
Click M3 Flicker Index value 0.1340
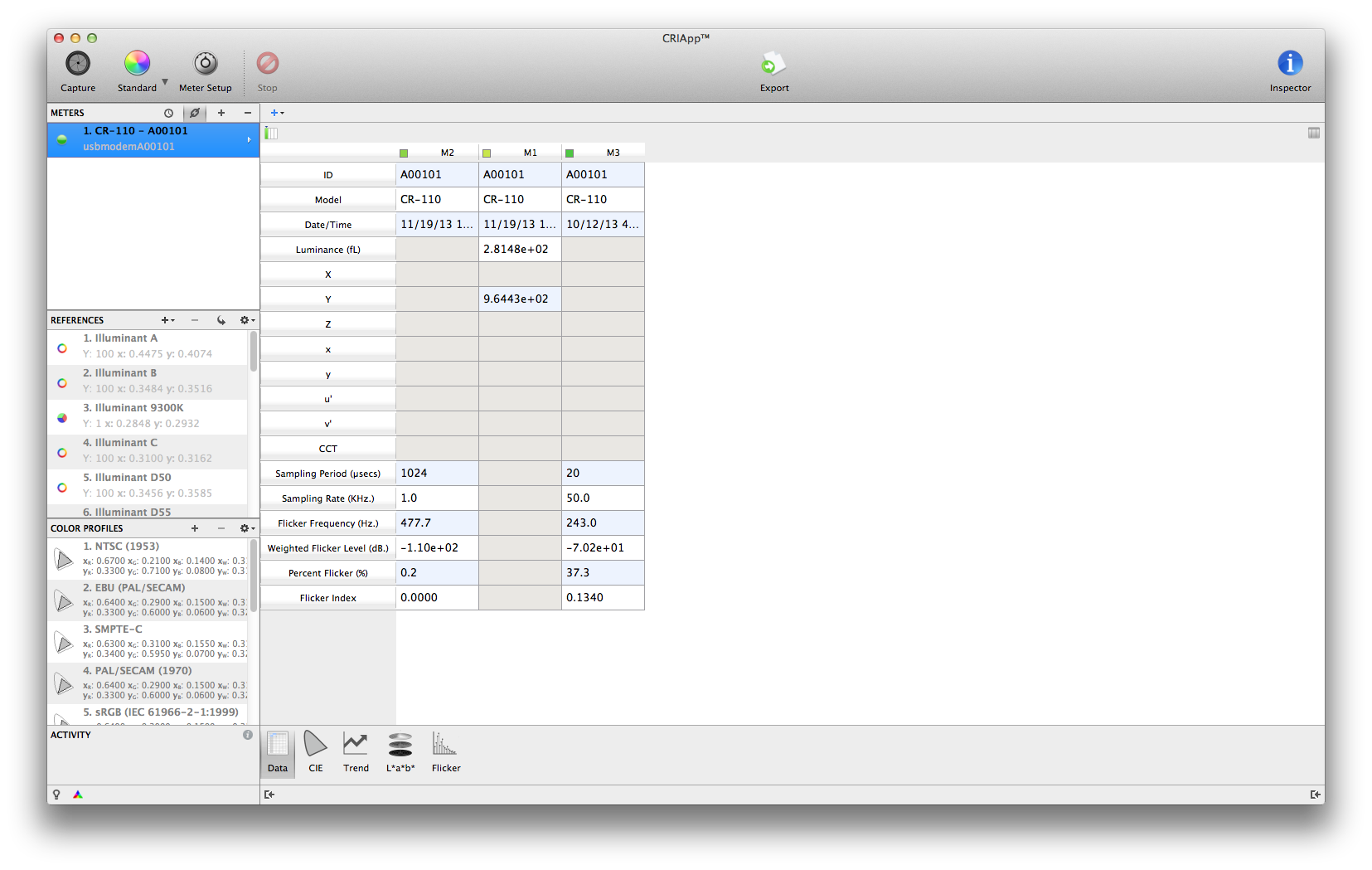tap(604, 598)
